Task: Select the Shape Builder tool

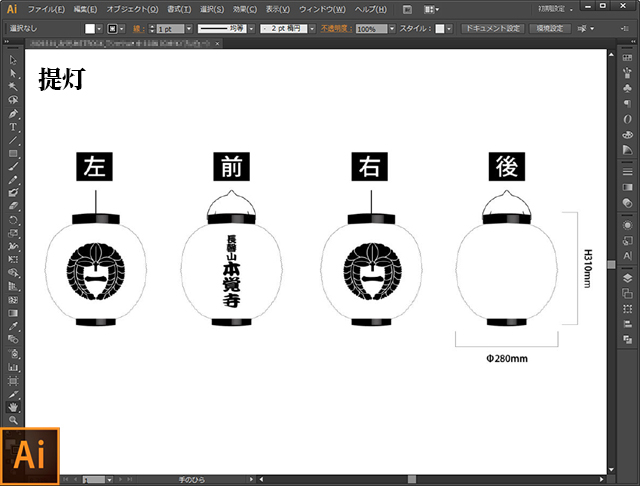Action: pyautogui.click(x=13, y=273)
